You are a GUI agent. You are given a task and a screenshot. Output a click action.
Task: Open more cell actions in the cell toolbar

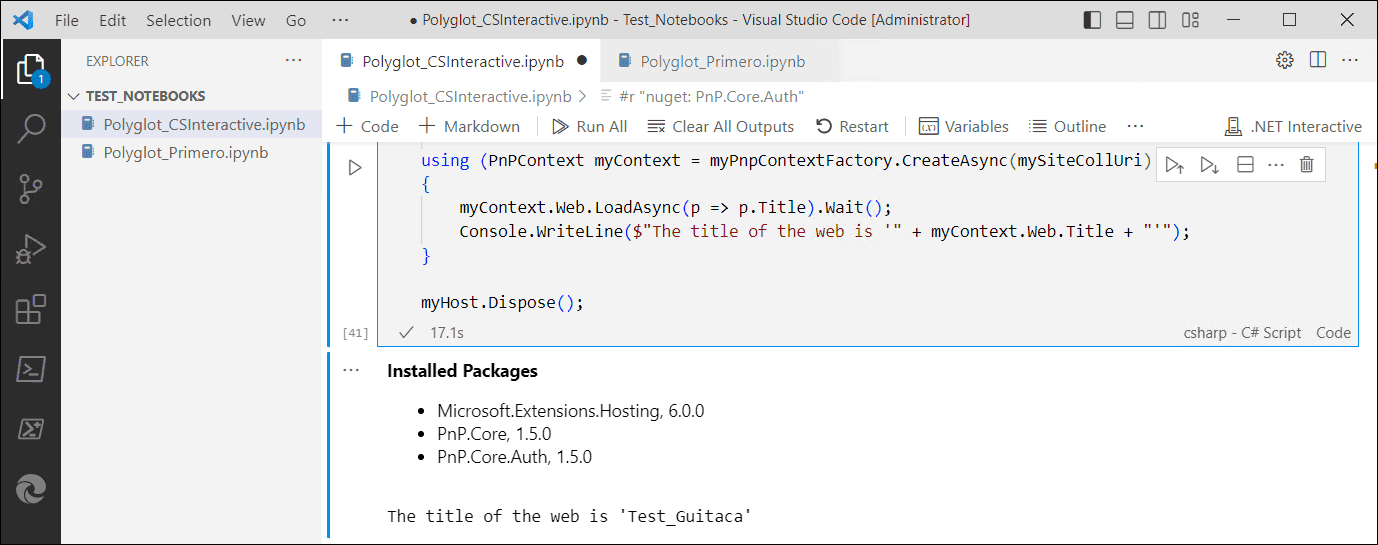[1276, 165]
